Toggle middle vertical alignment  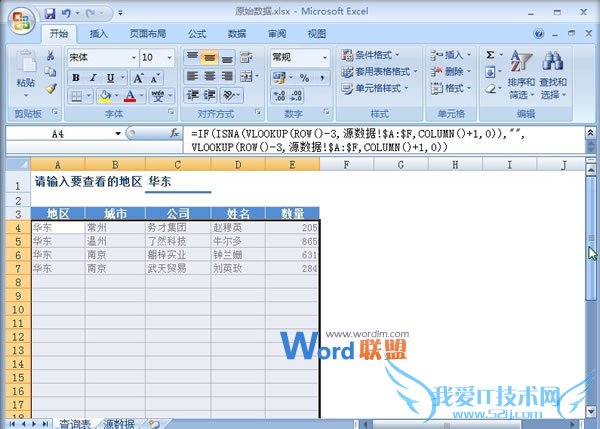(x=210, y=57)
